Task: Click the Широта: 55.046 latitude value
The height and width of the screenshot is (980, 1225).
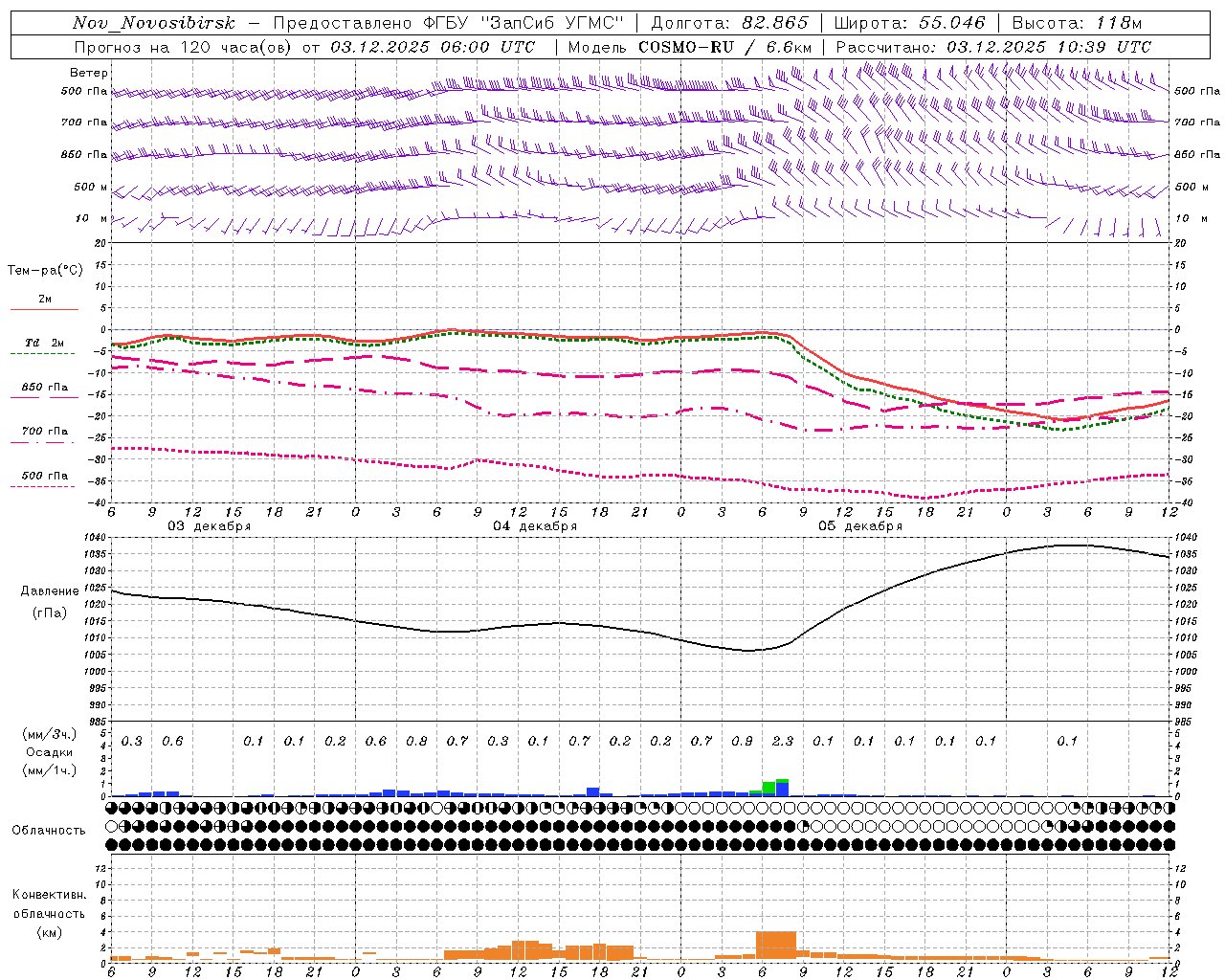Action: [910, 23]
